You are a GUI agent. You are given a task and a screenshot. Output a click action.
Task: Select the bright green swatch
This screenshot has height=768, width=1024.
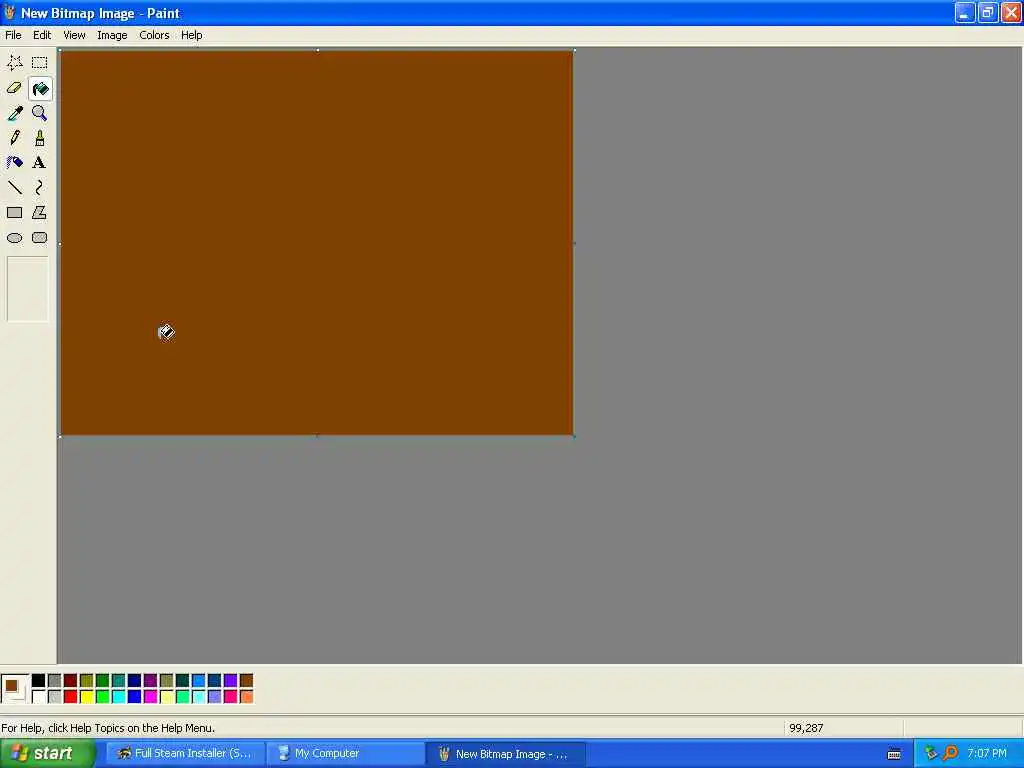[103, 697]
